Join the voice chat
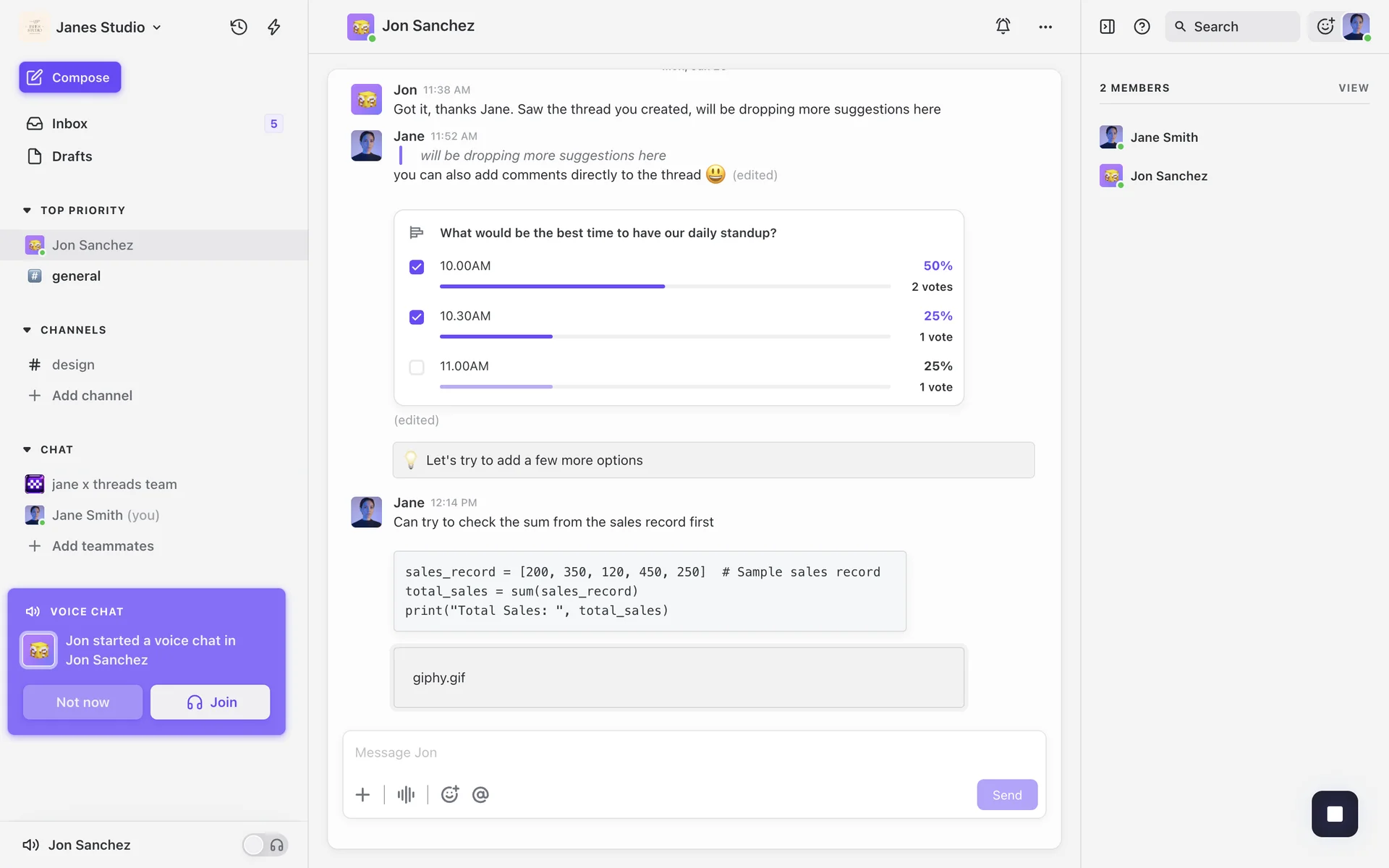Viewport: 1389px width, 868px height. [x=210, y=702]
